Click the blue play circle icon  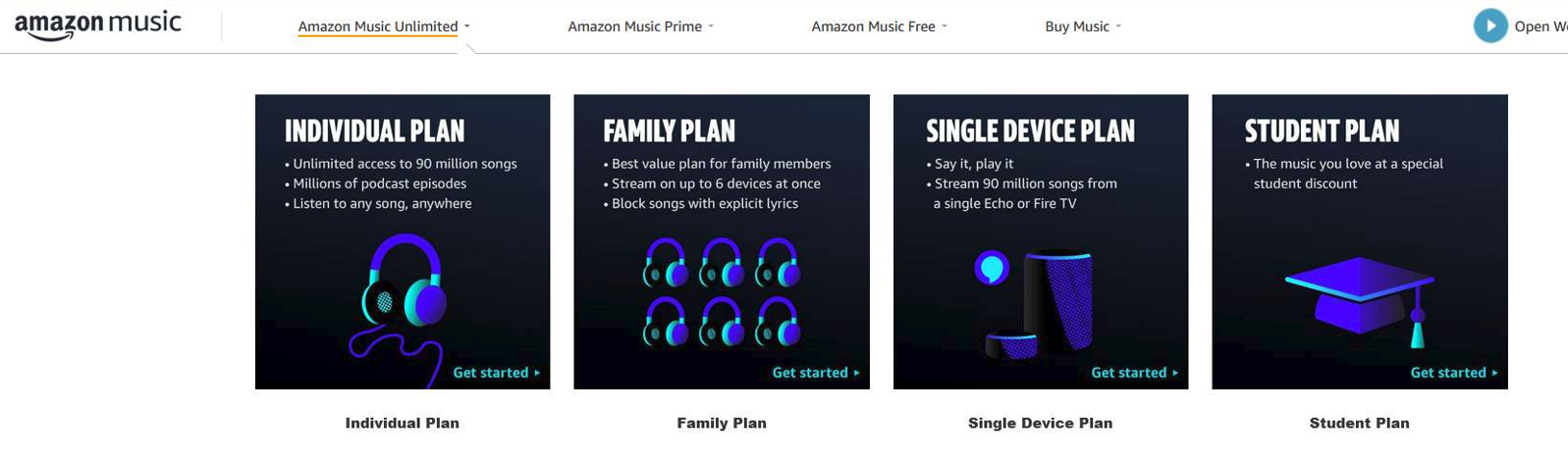(1489, 26)
